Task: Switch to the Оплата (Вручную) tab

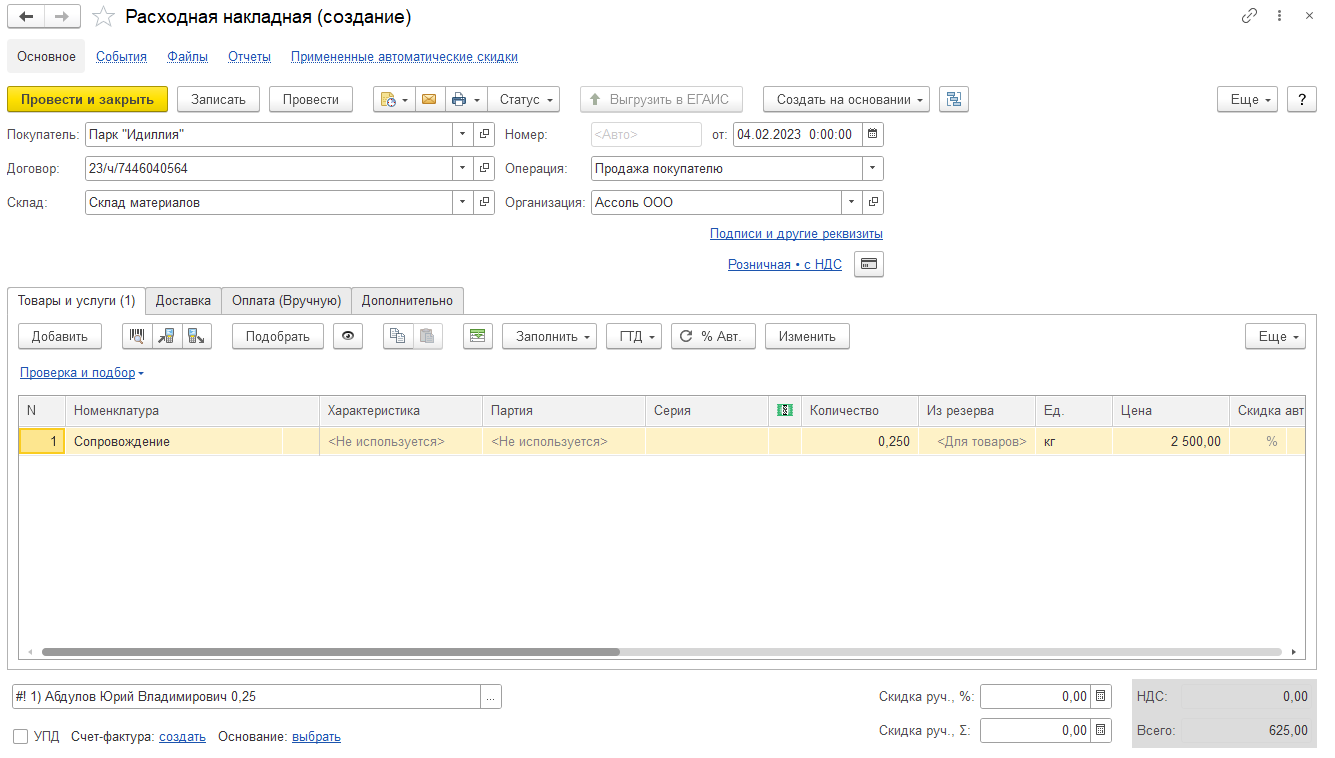Action: tap(286, 300)
